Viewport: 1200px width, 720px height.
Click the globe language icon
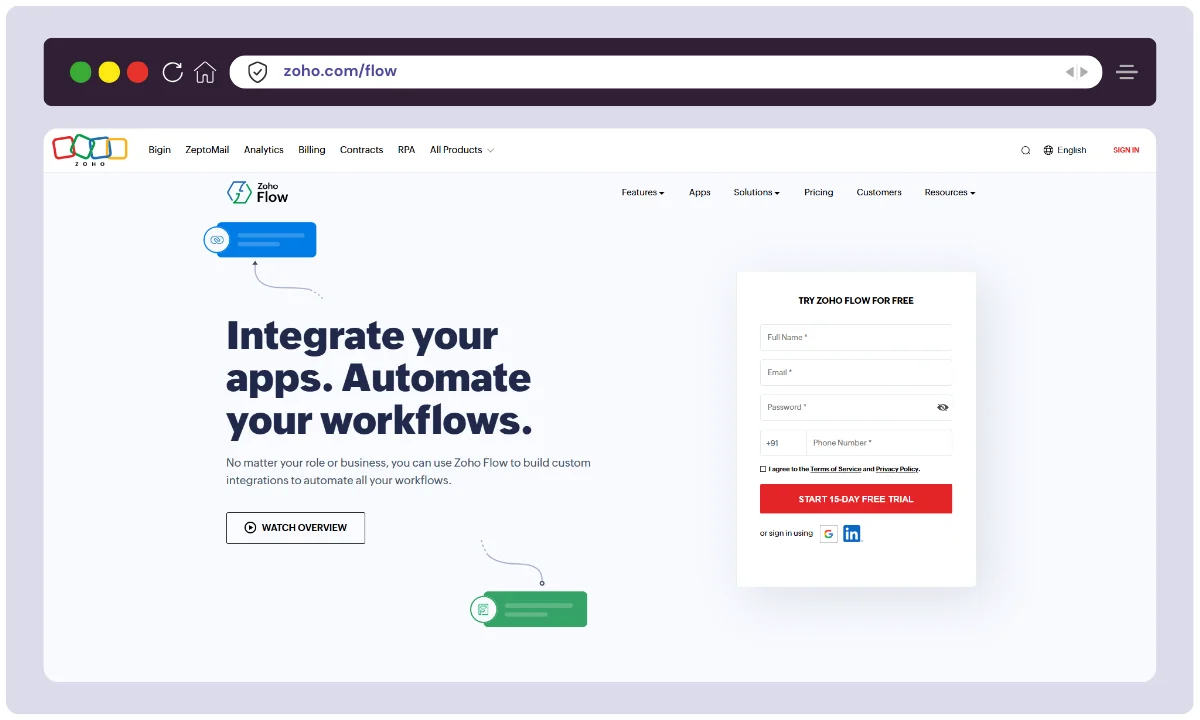coord(1048,150)
